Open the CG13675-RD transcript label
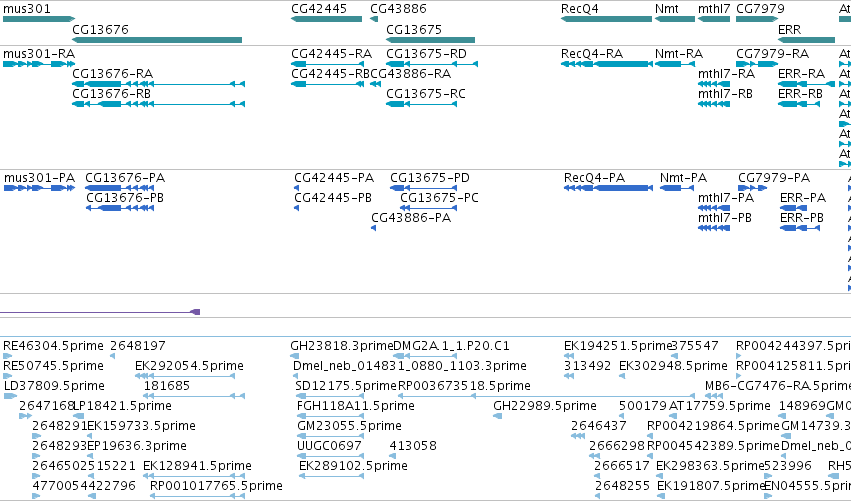The width and height of the screenshot is (851, 501). [426, 54]
